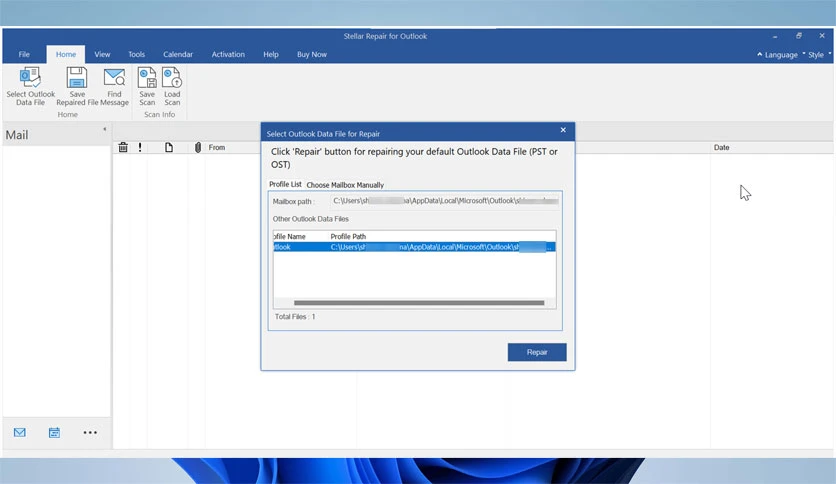The height and width of the screenshot is (484, 836).
Task: Open the Activation tab
Action: pos(228,54)
